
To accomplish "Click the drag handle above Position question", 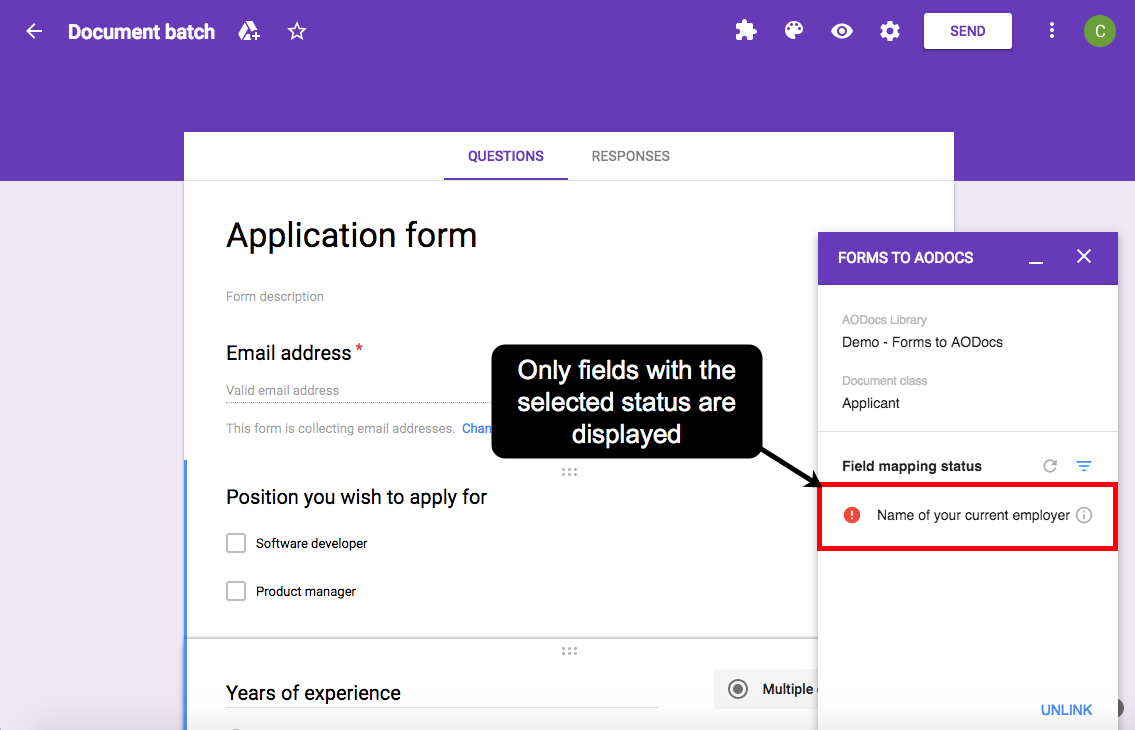I will 569,472.
